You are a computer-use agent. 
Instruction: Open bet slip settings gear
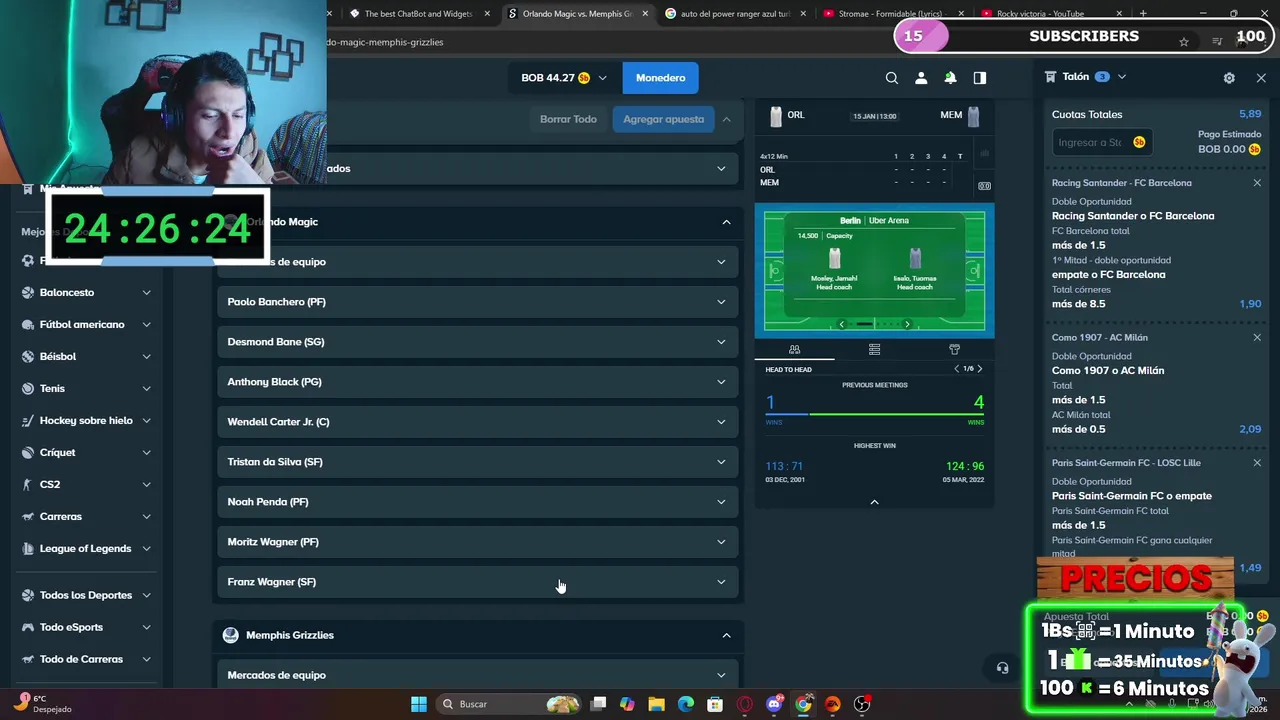coord(1229,78)
